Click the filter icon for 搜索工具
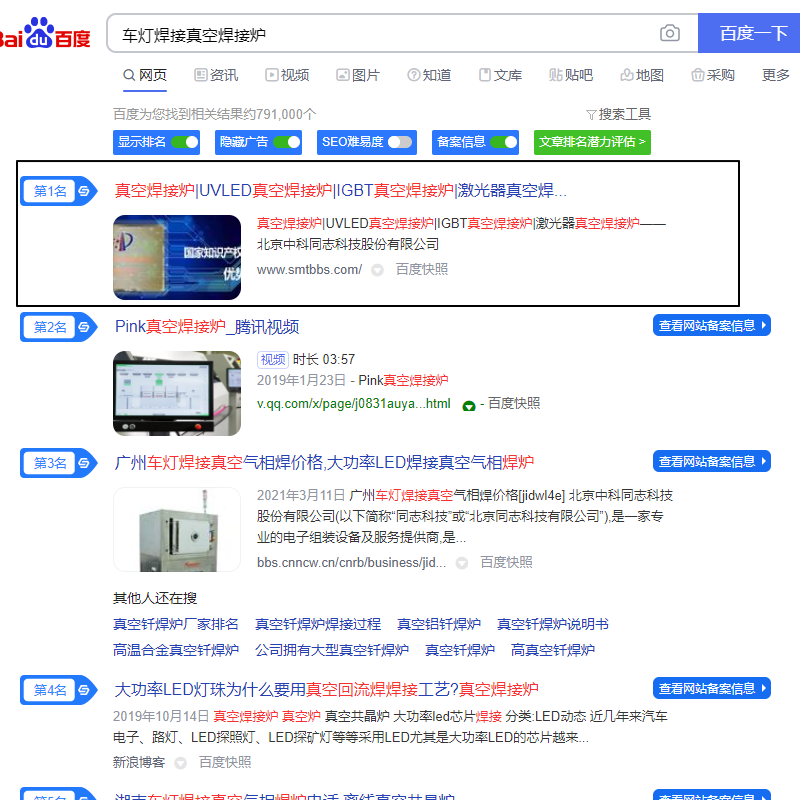The image size is (800, 800). point(591,115)
